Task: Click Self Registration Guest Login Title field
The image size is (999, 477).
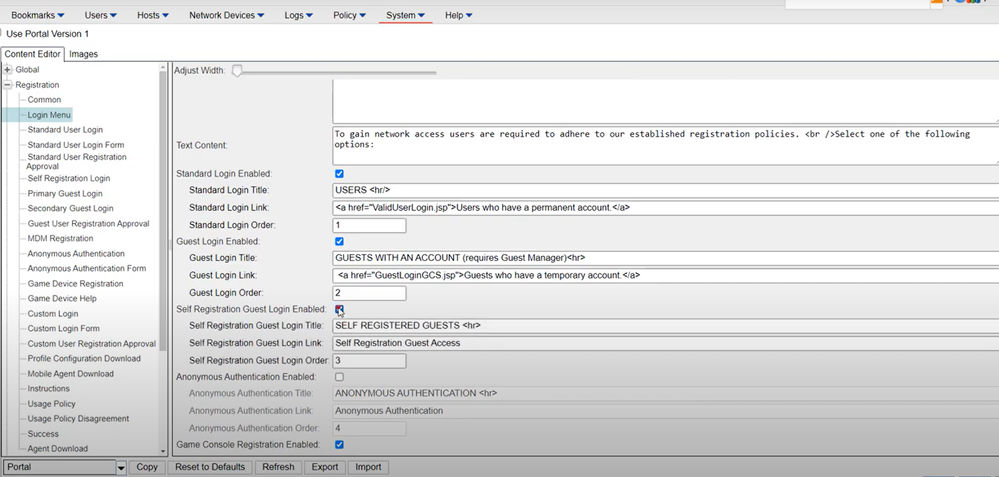Action: (x=666, y=325)
